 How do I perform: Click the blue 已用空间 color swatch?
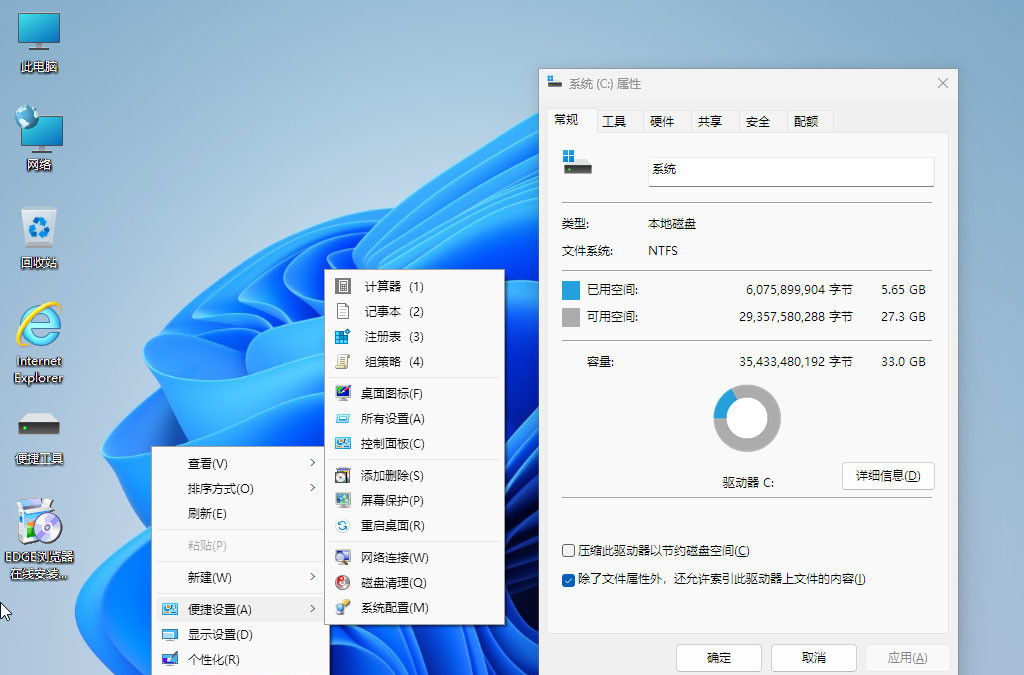pyautogui.click(x=571, y=290)
